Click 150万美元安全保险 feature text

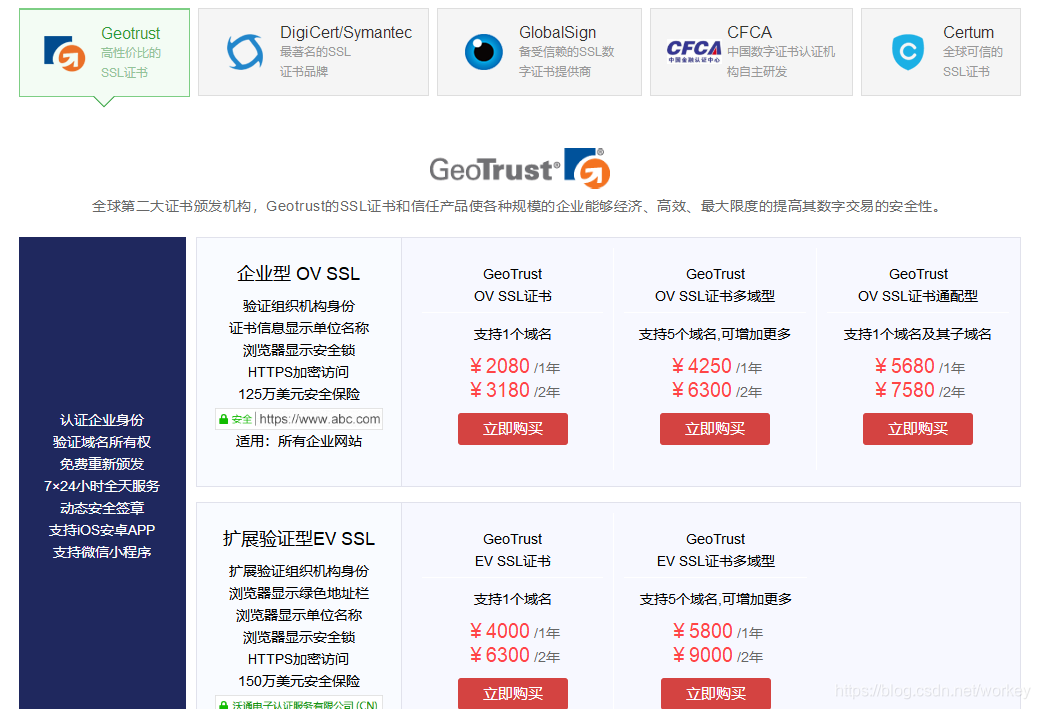point(299,681)
